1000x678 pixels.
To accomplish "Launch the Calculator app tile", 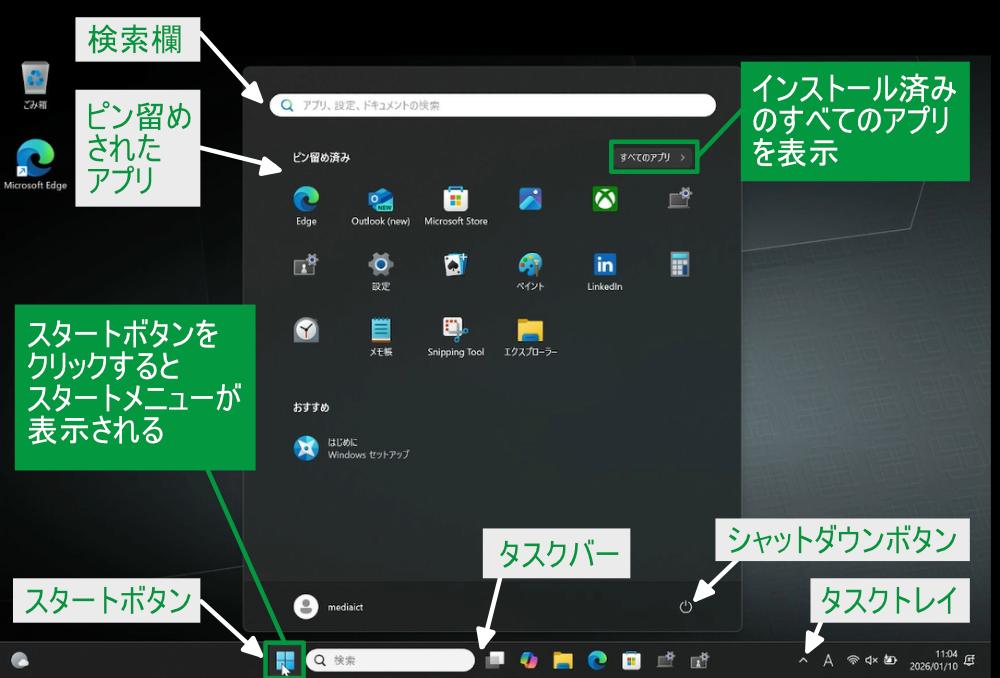I will click(x=680, y=265).
